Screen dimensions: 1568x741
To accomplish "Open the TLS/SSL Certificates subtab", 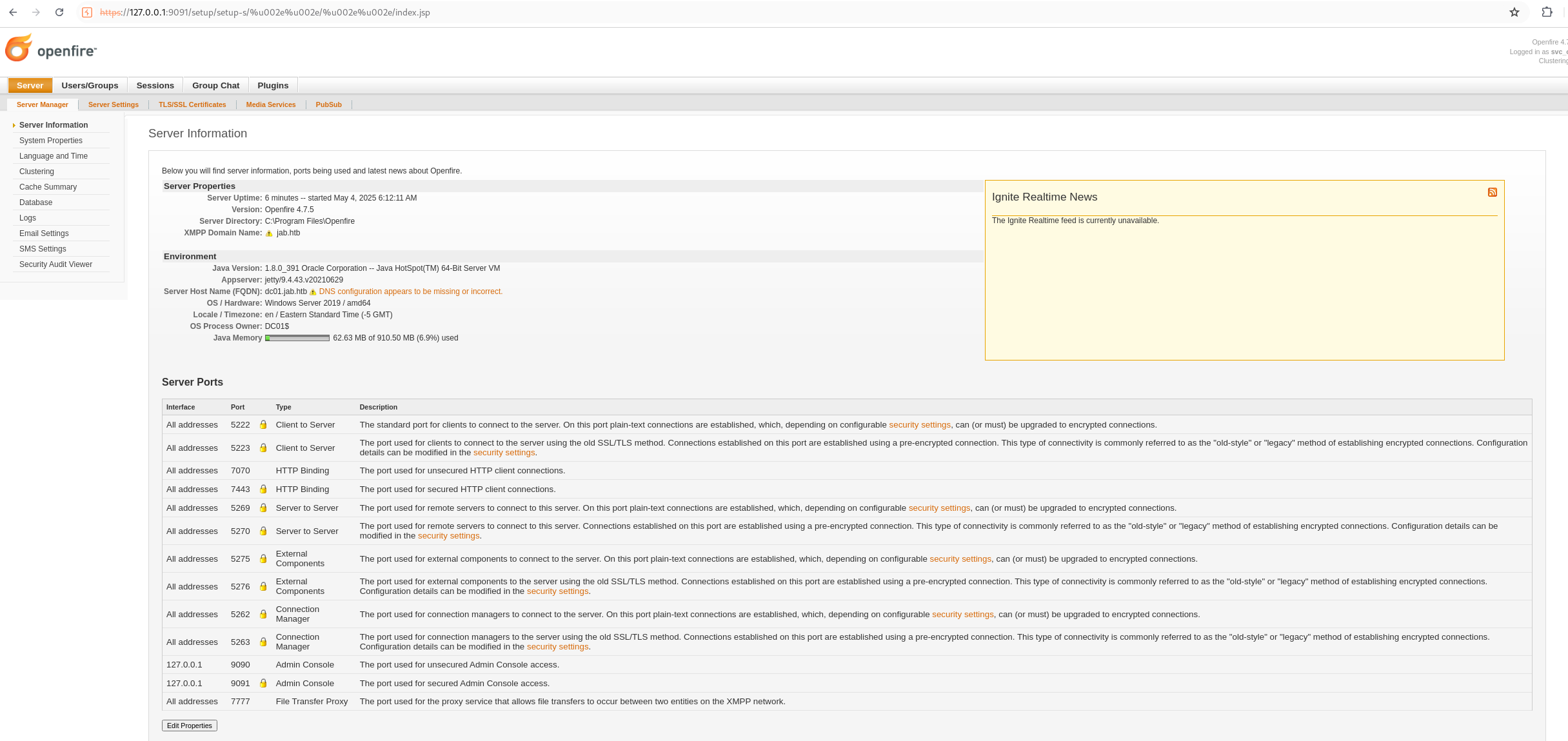I will click(192, 104).
